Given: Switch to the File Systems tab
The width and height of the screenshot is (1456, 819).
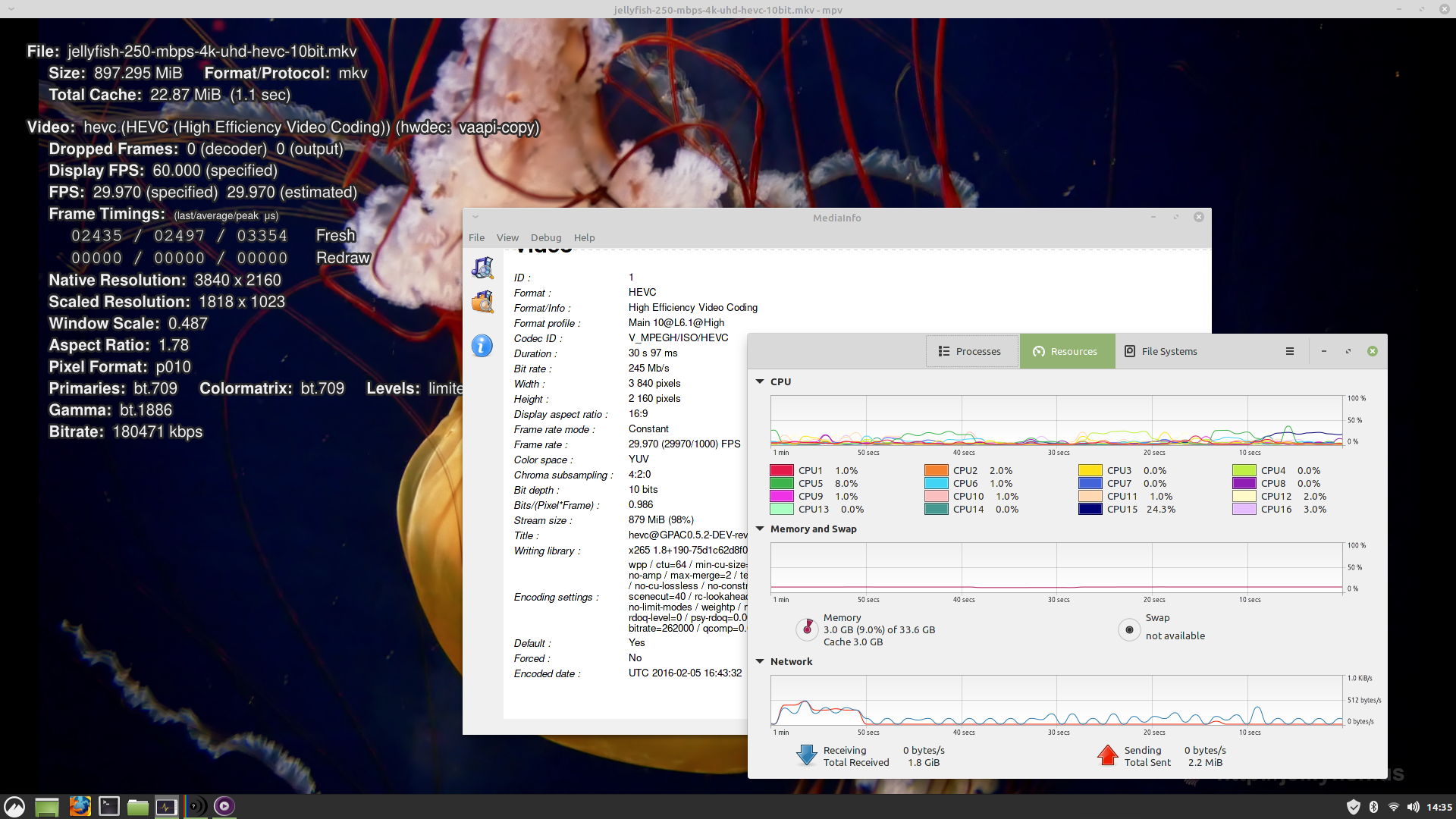Looking at the screenshot, I should (1161, 351).
